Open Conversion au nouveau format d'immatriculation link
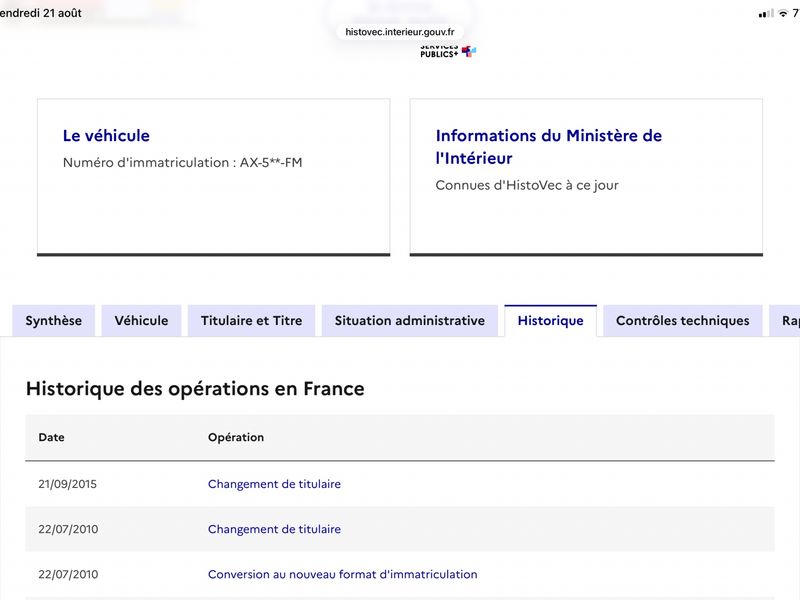 pos(343,574)
